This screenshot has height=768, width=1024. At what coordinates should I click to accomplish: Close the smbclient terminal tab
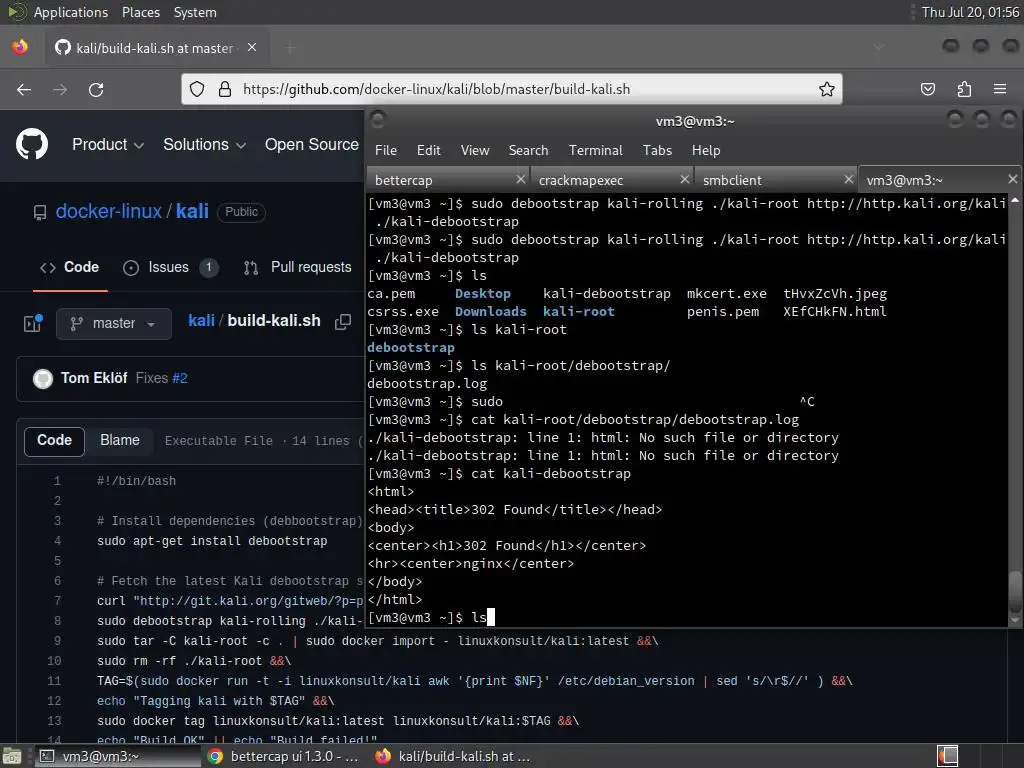click(x=848, y=179)
